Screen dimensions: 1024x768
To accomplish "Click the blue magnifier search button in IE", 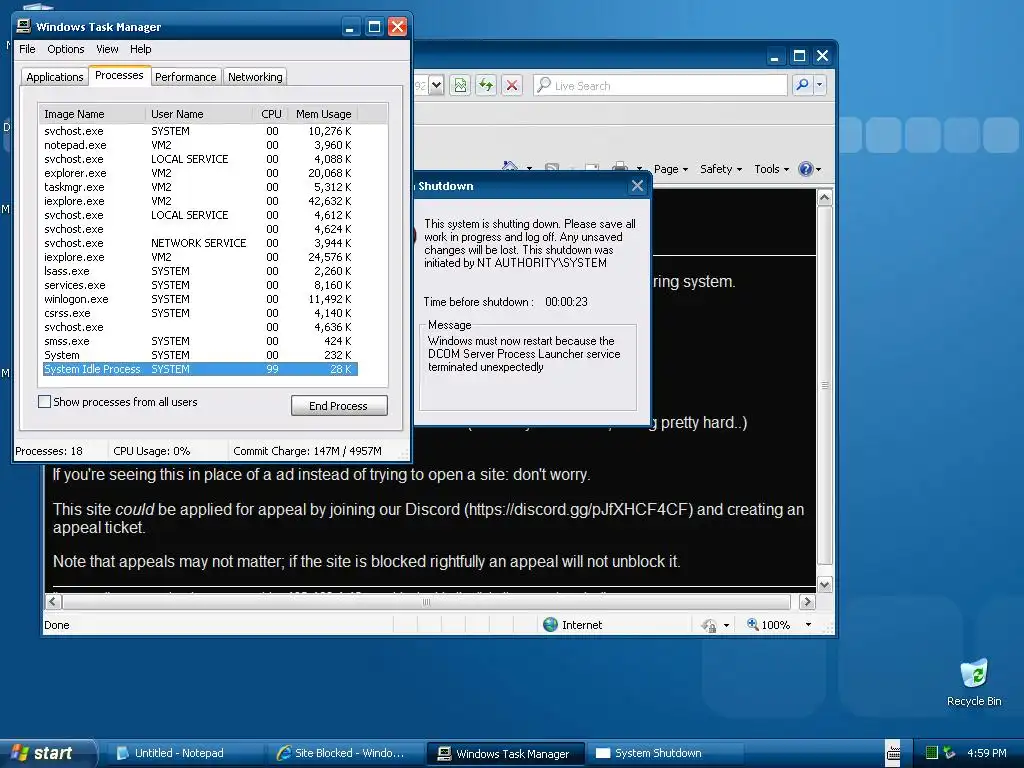I will click(x=802, y=85).
